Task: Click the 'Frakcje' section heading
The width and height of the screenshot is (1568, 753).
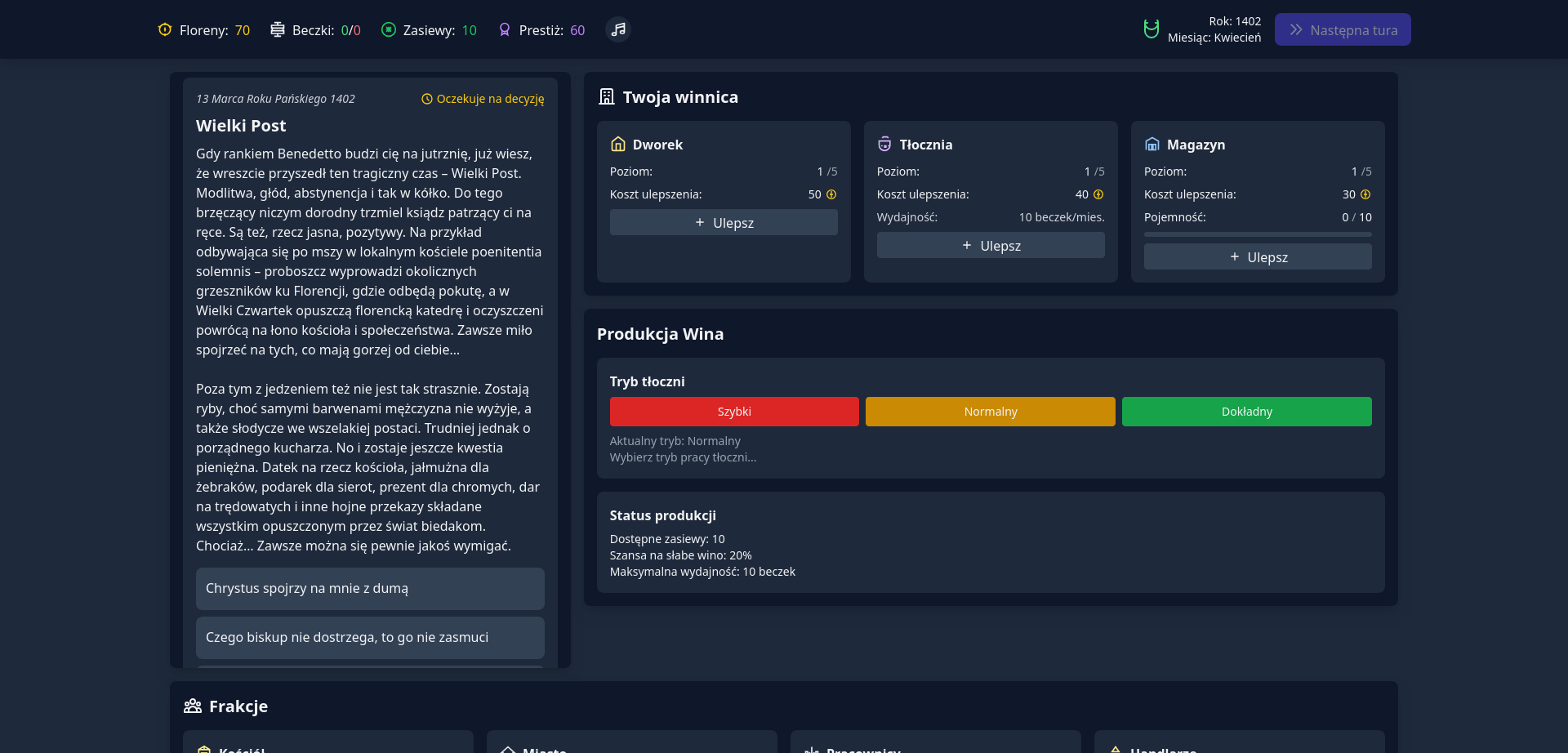Action: pyautogui.click(x=238, y=706)
